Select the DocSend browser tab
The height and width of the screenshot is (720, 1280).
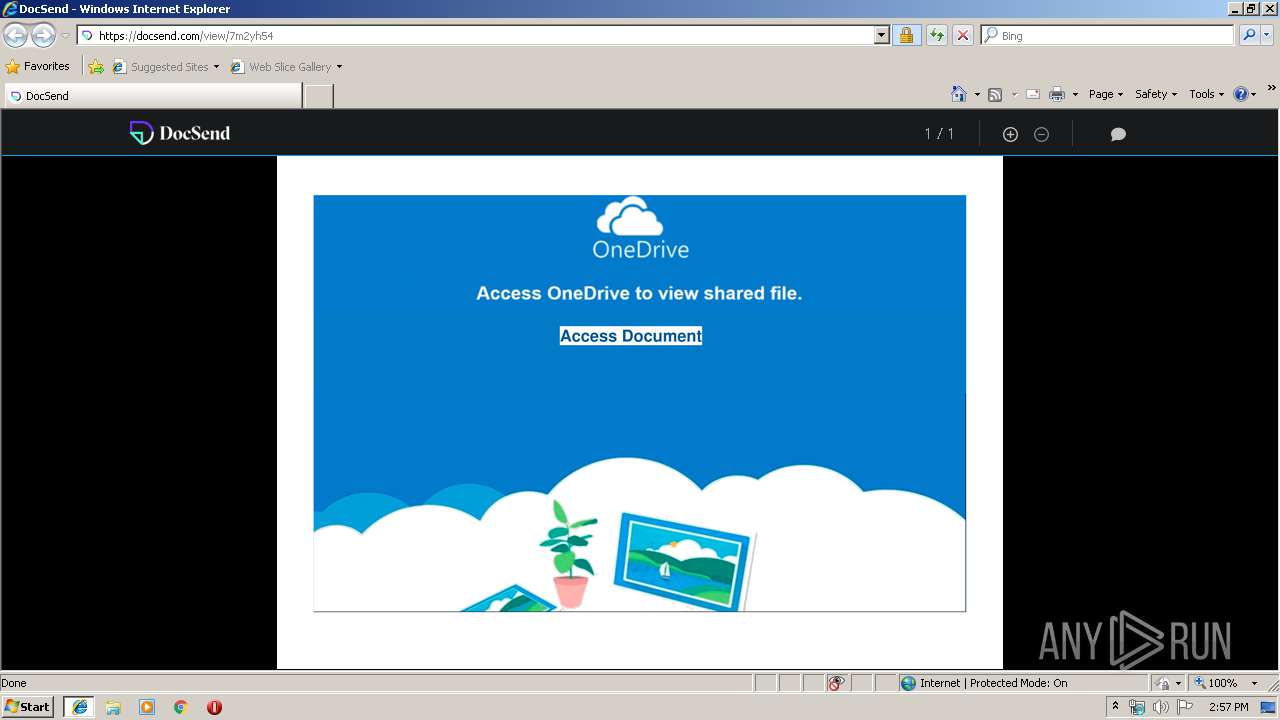click(x=153, y=96)
